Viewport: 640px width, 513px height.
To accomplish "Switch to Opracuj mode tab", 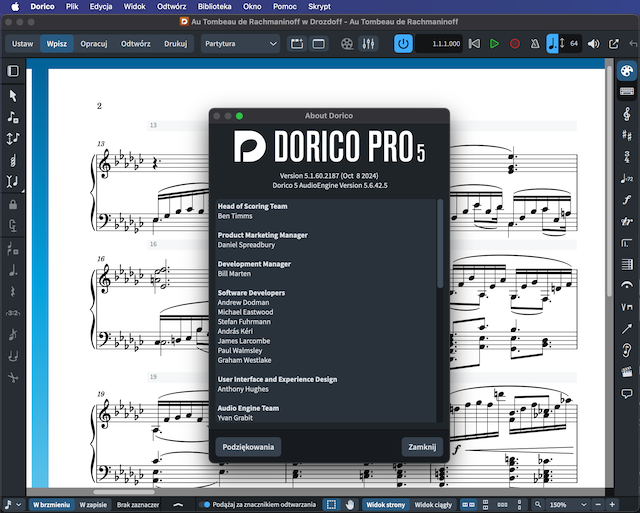I will point(93,44).
